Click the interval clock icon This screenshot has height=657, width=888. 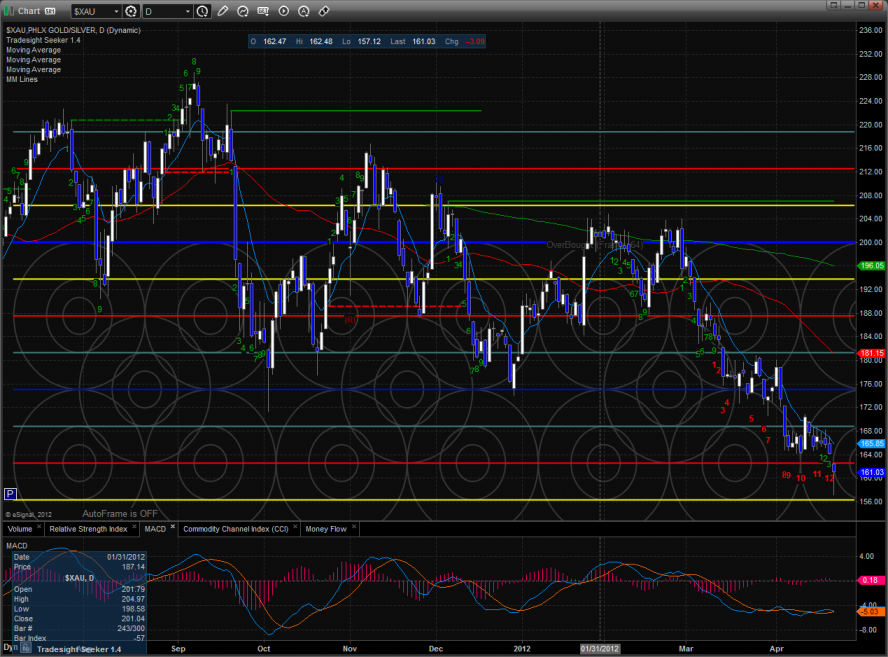coord(204,11)
